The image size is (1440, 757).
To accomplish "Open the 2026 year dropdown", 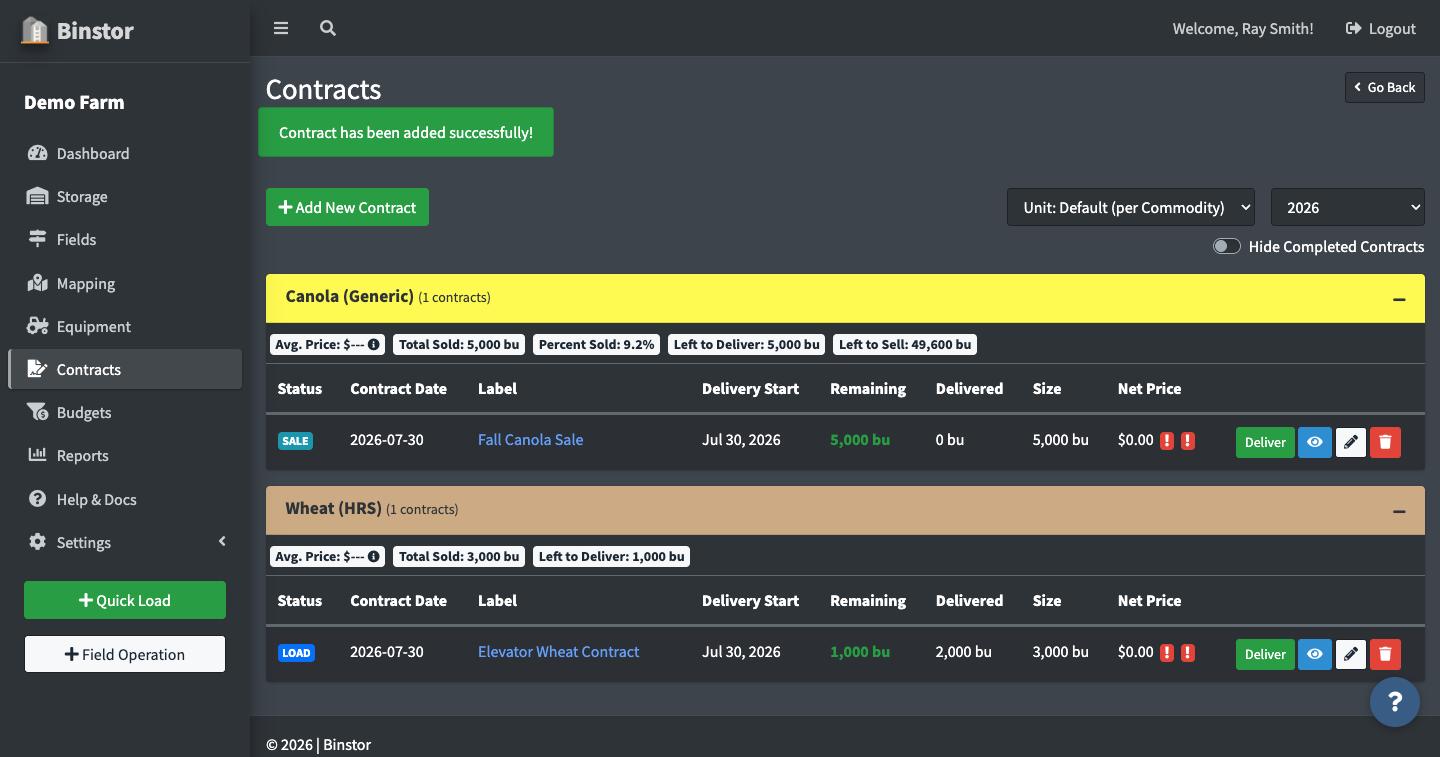I will point(1348,207).
